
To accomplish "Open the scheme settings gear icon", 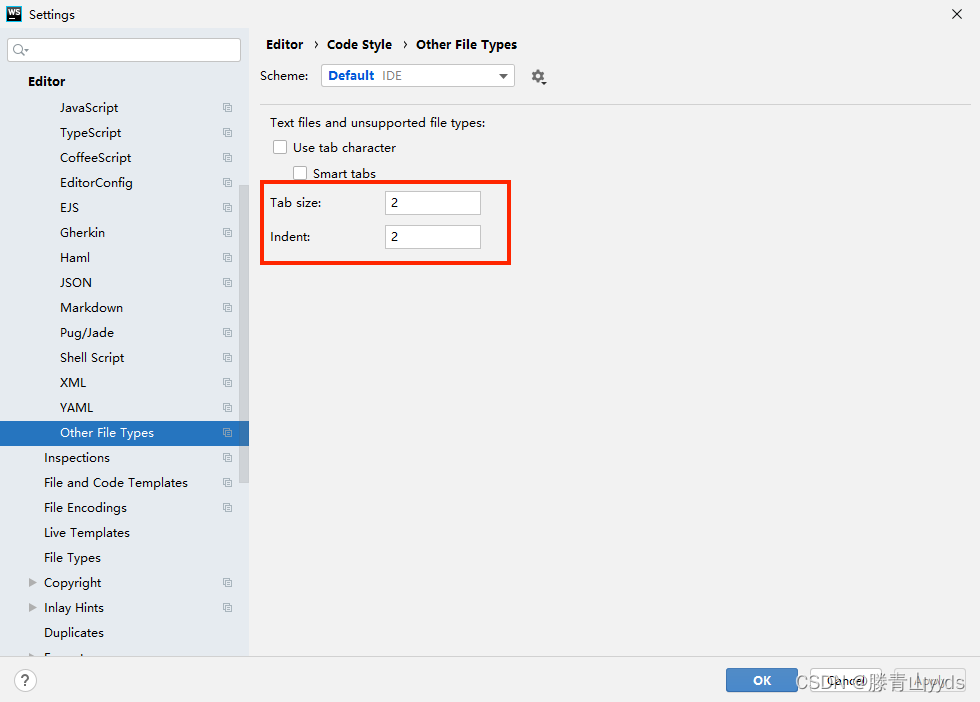I will (x=538, y=76).
